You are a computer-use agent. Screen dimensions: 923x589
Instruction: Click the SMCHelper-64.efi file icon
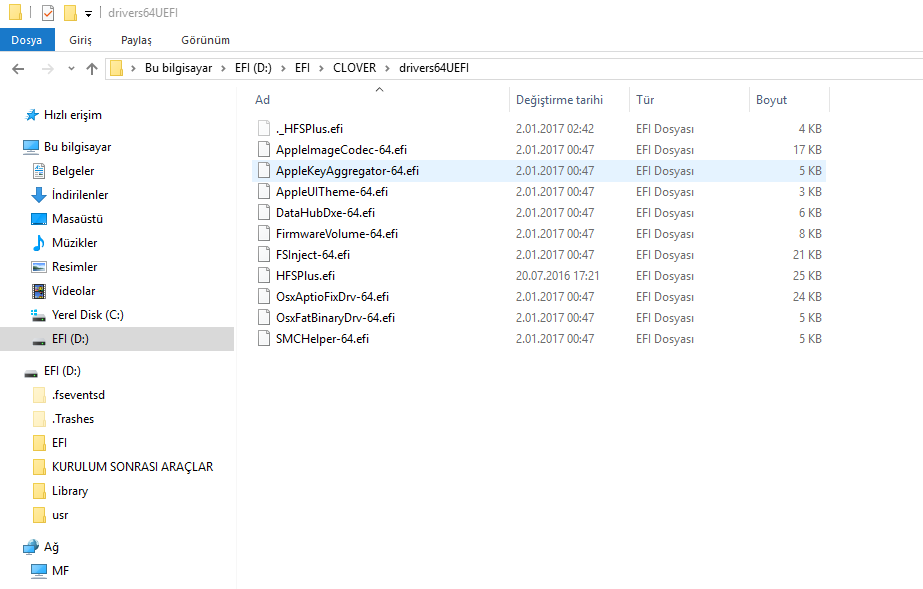pos(264,338)
